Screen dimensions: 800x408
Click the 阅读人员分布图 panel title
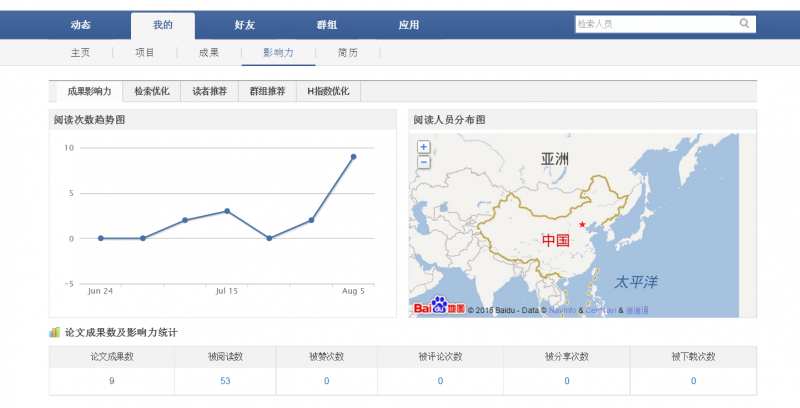(449, 120)
